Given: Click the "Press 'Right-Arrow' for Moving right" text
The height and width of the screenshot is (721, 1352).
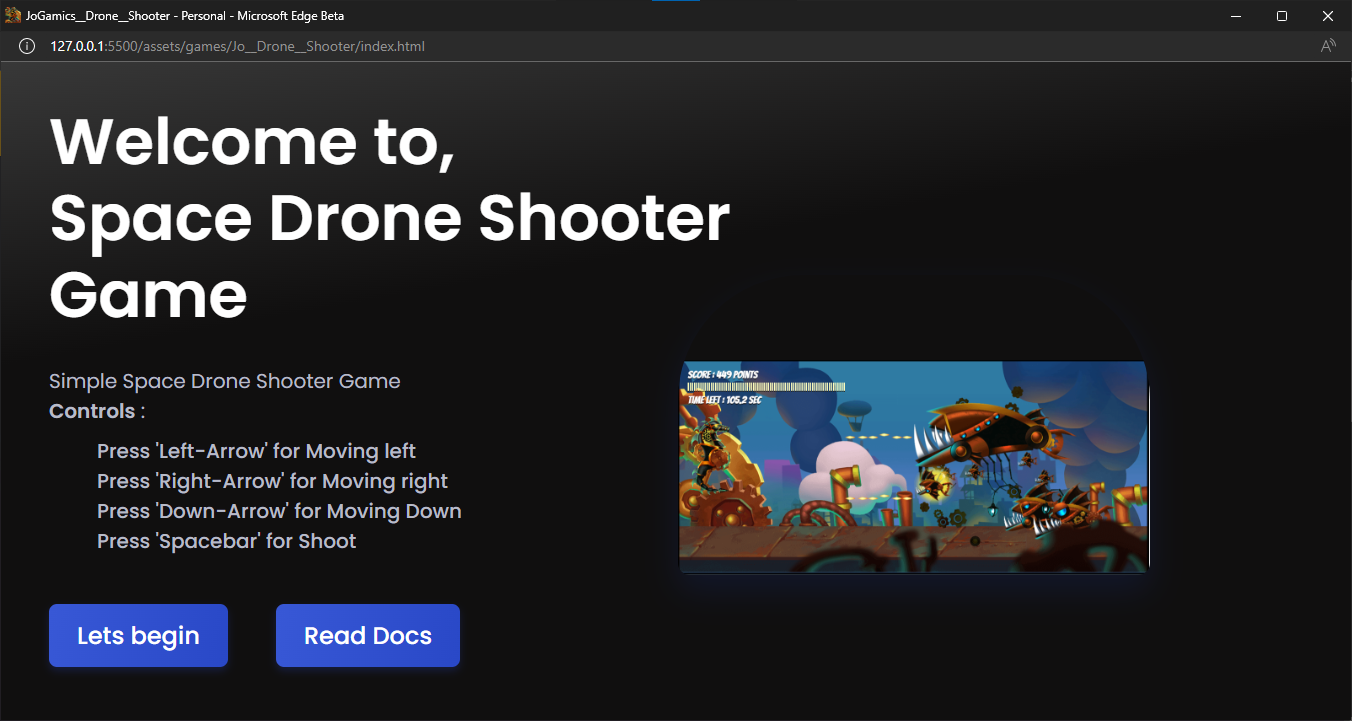Looking at the screenshot, I should (272, 481).
